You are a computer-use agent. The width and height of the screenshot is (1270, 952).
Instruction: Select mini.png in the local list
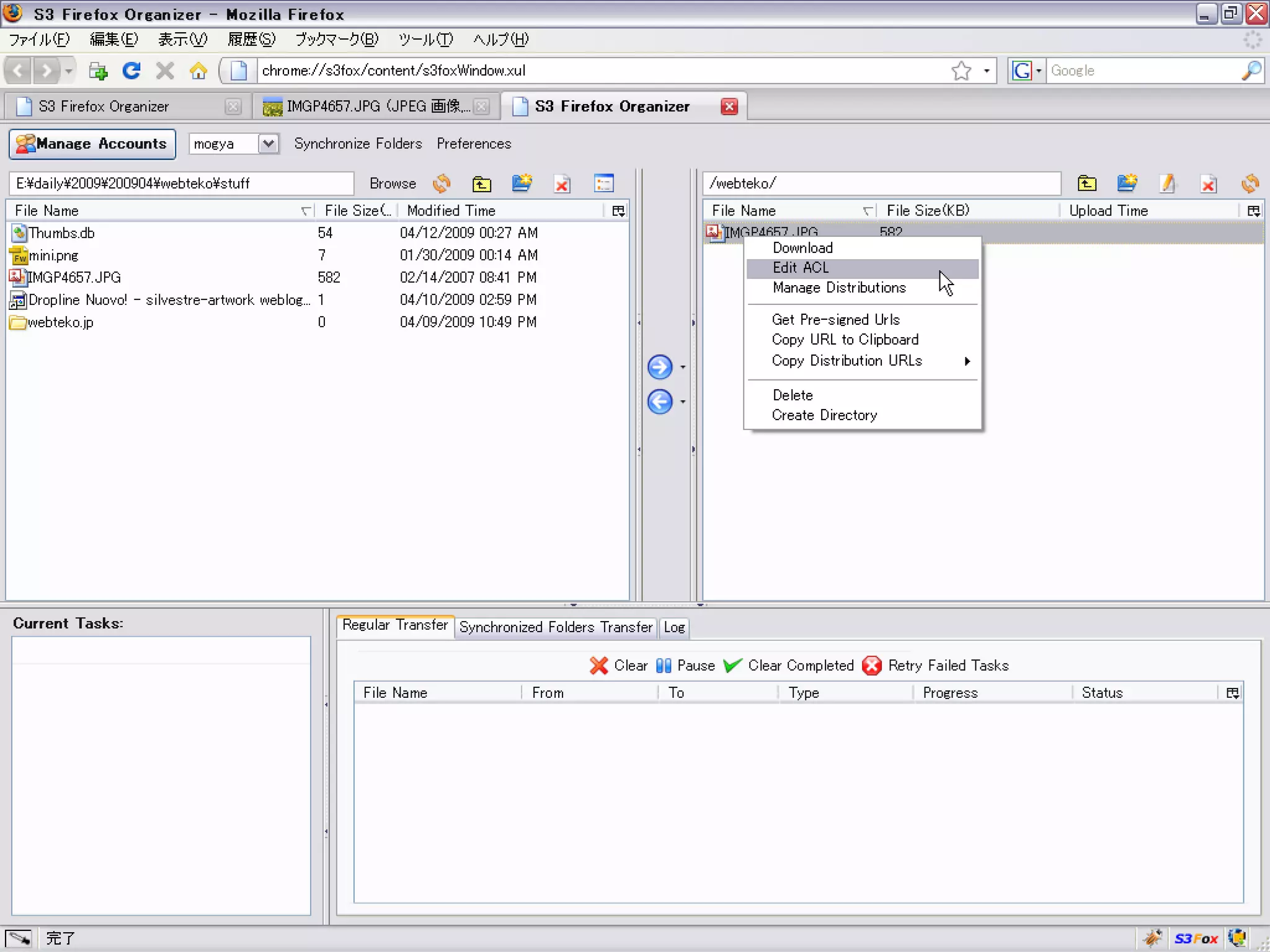[317, 255]
